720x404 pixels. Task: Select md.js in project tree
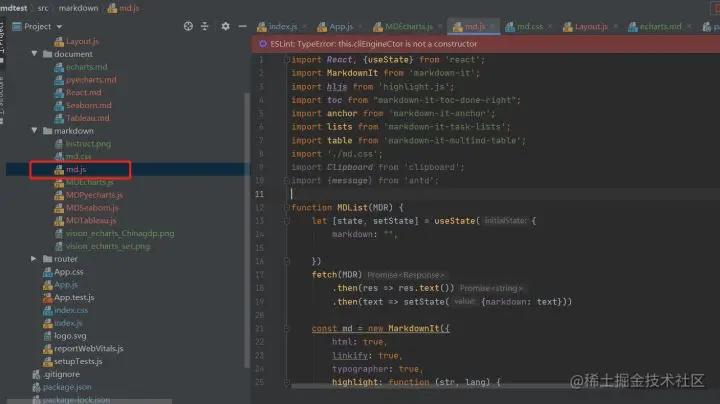coord(71,169)
